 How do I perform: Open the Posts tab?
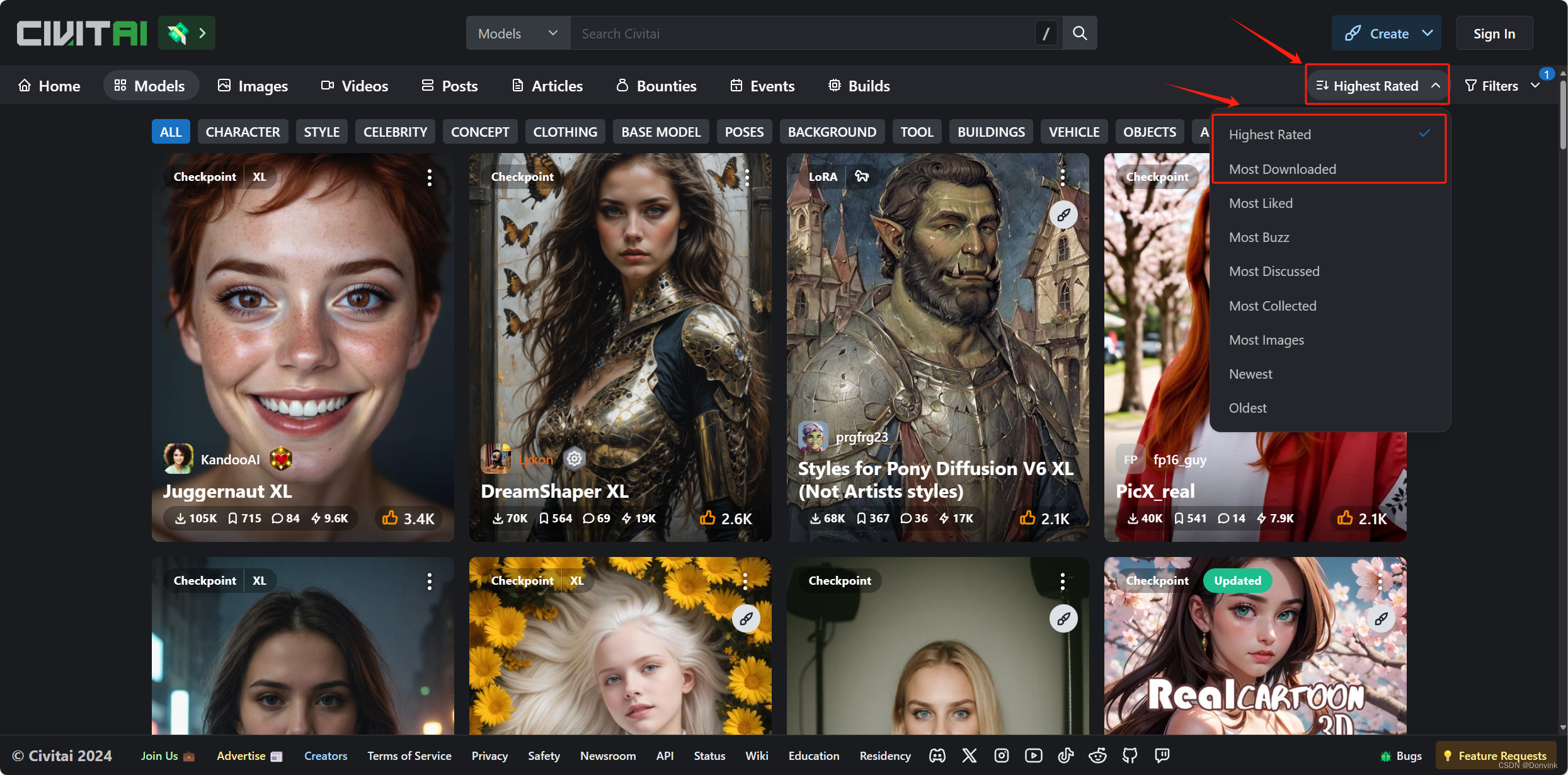[450, 86]
